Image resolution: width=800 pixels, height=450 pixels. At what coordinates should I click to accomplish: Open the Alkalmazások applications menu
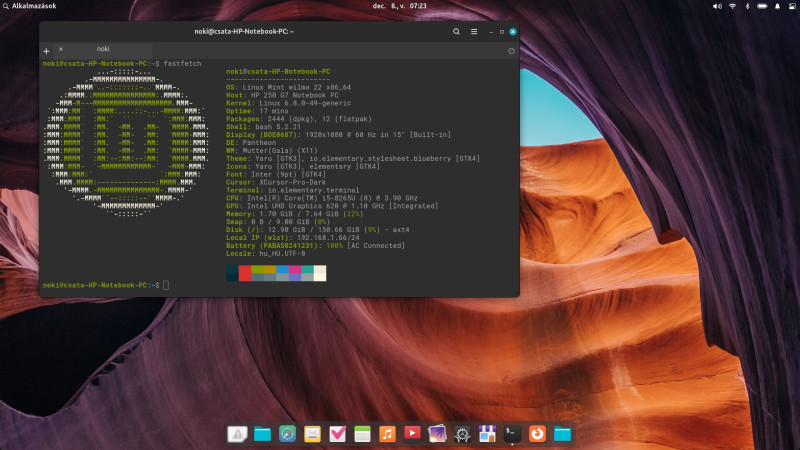30,6
